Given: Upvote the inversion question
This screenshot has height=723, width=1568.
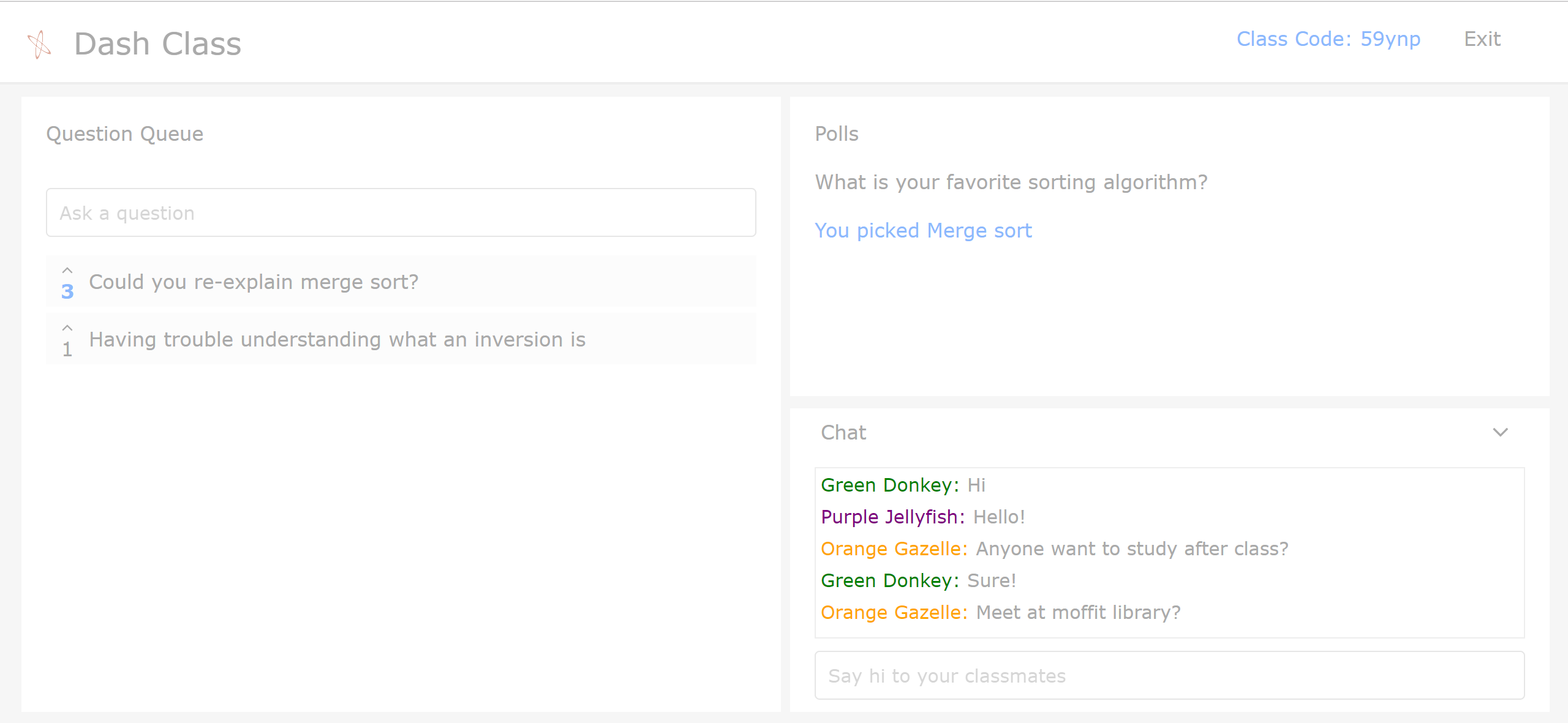Looking at the screenshot, I should (67, 328).
